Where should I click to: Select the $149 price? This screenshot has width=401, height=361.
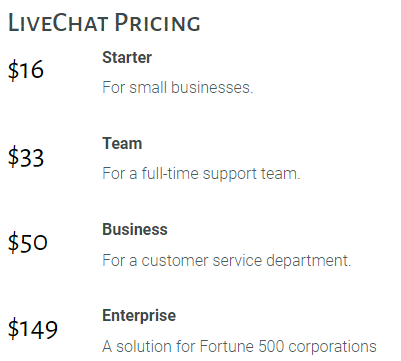pos(33,329)
